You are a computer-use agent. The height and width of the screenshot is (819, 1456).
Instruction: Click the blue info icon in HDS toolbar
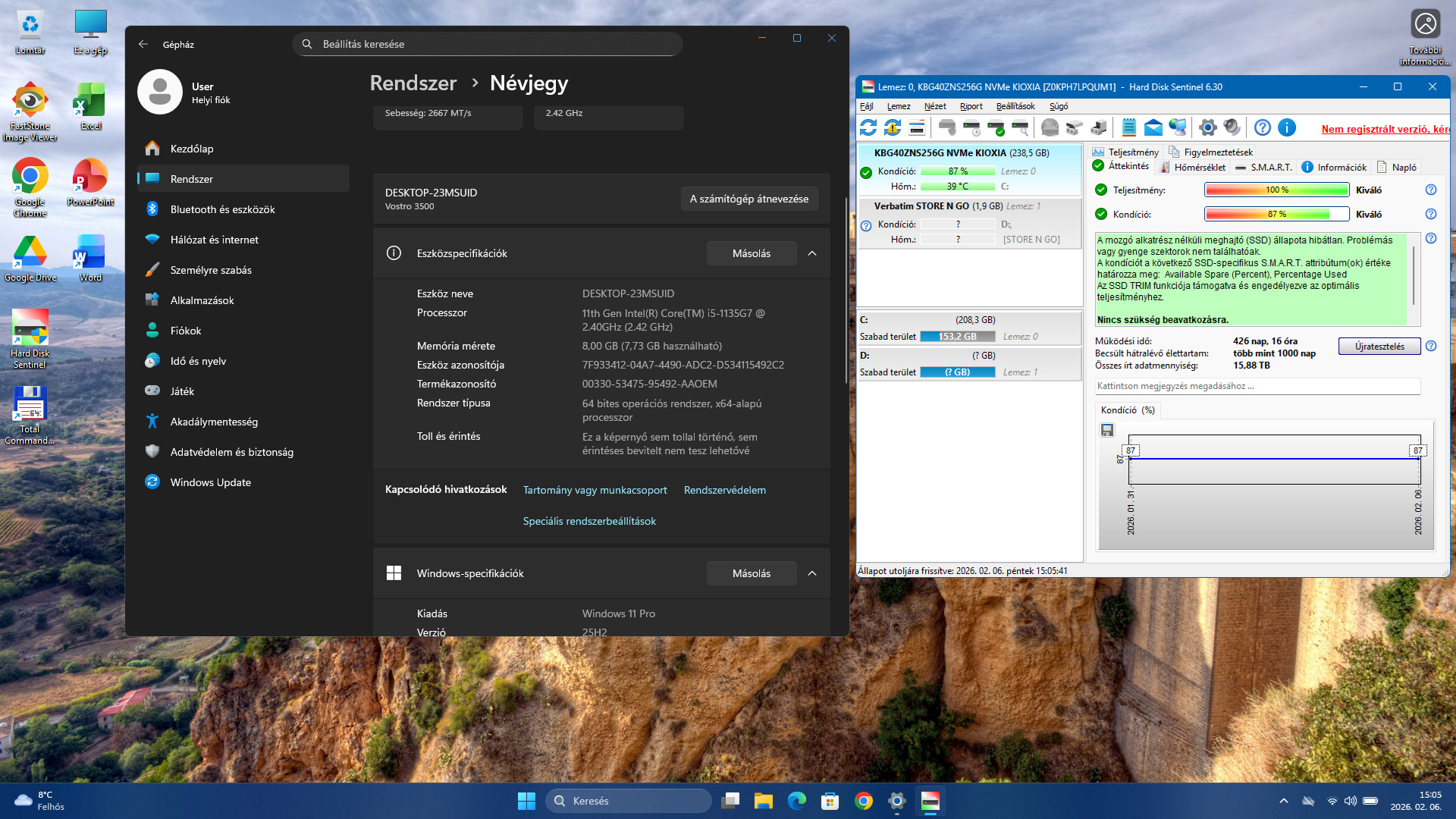point(1287,127)
